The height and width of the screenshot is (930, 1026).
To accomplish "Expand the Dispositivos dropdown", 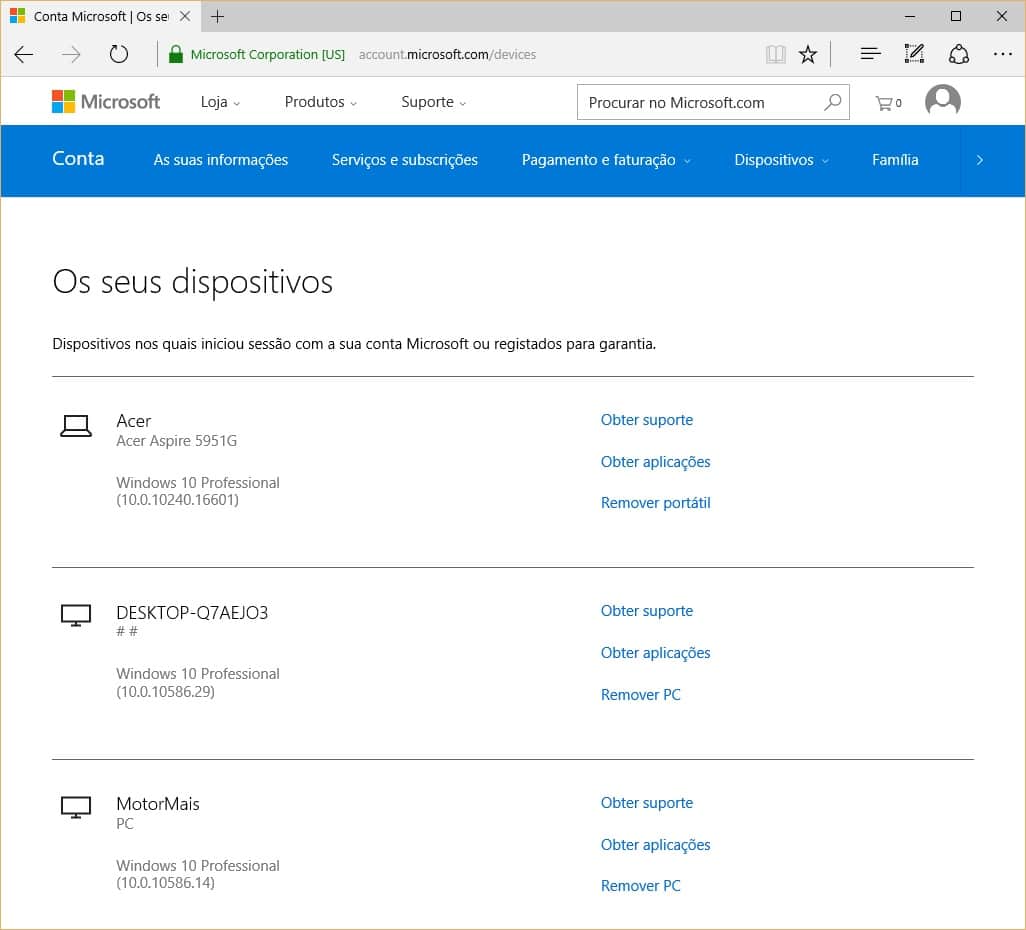I will click(781, 160).
